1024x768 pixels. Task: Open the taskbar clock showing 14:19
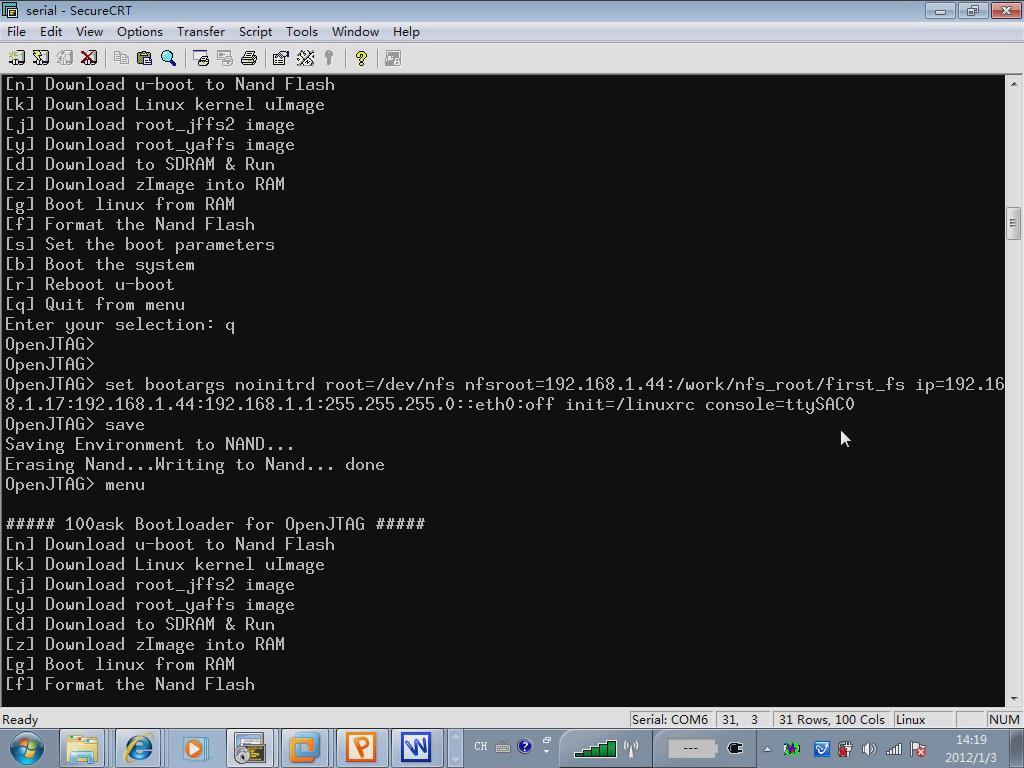(x=971, y=748)
